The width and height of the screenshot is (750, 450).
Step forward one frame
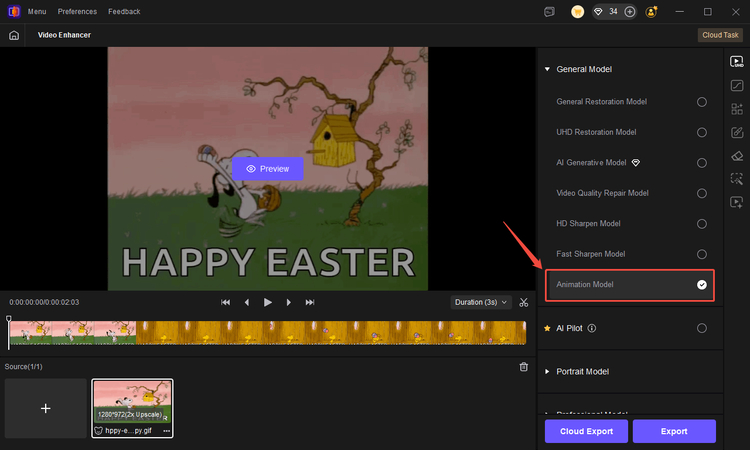tap(288, 302)
